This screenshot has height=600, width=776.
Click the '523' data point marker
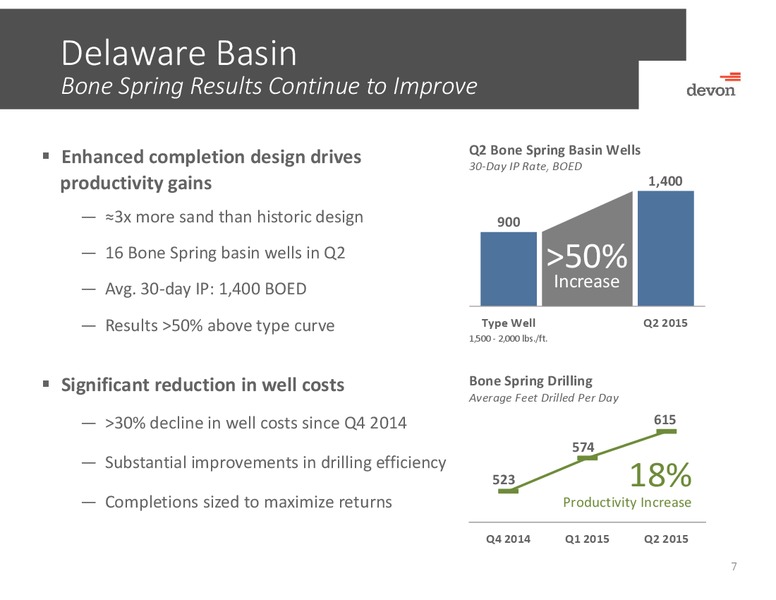point(508,491)
